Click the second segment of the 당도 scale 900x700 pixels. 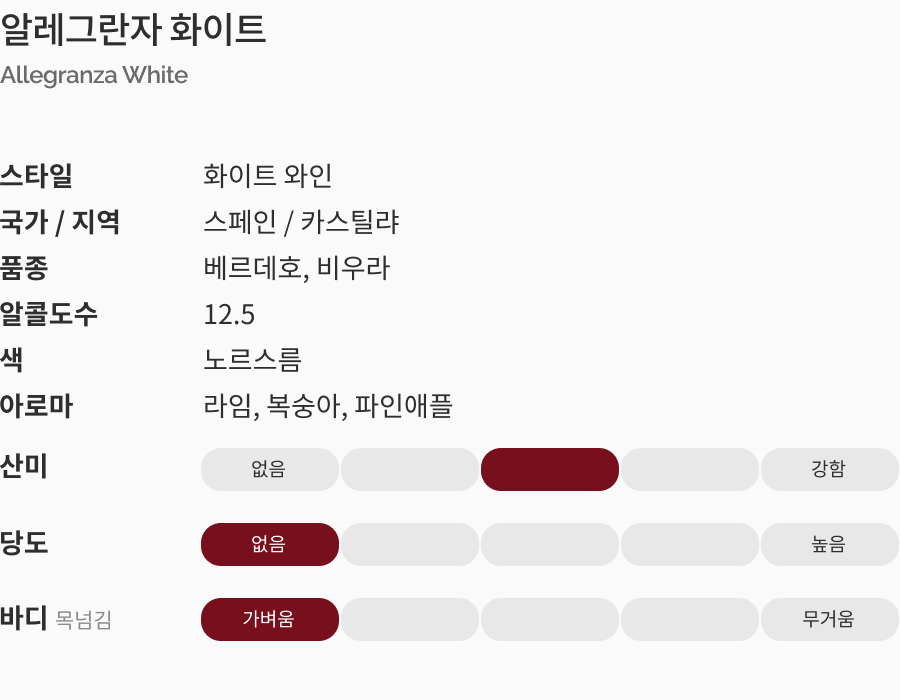[410, 545]
